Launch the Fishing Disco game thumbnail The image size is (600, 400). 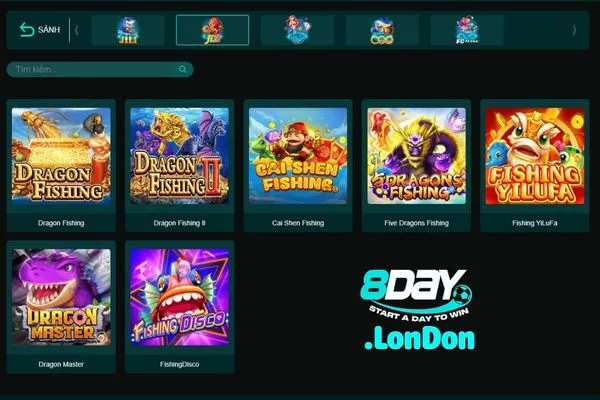point(179,297)
